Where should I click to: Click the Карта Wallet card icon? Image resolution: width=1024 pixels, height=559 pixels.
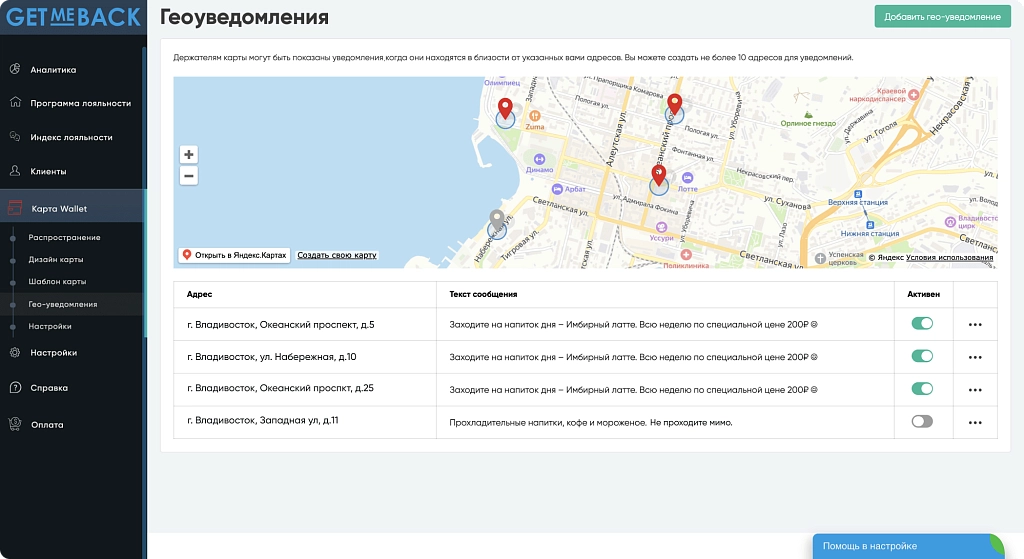(15, 208)
